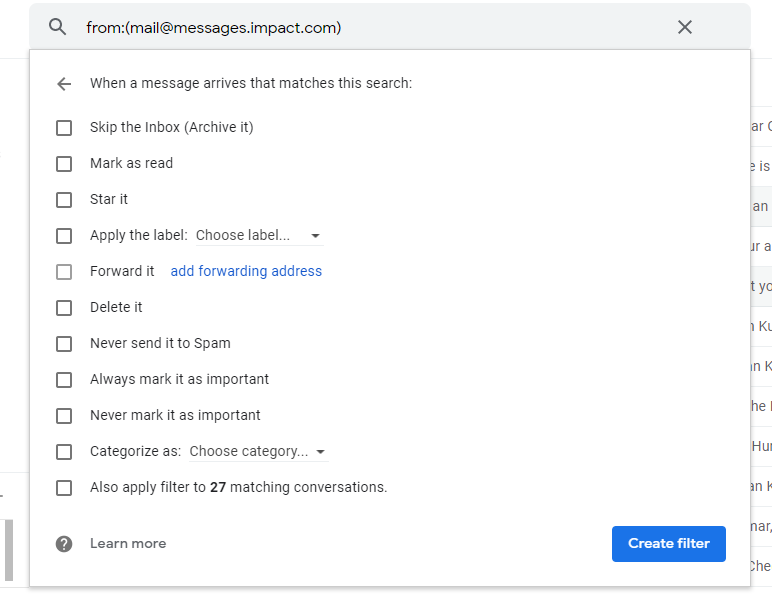Expand the Choose category dropdown
The height and width of the screenshot is (596, 772).
coord(258,452)
